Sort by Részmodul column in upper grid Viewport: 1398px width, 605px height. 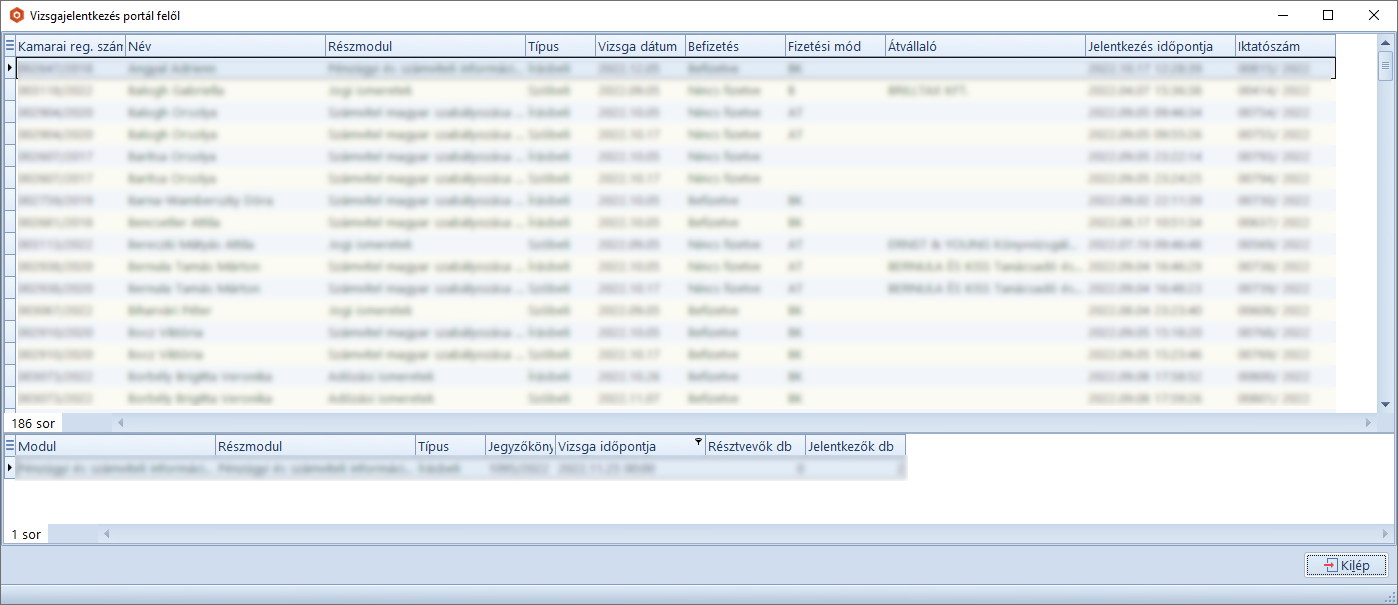click(425, 46)
